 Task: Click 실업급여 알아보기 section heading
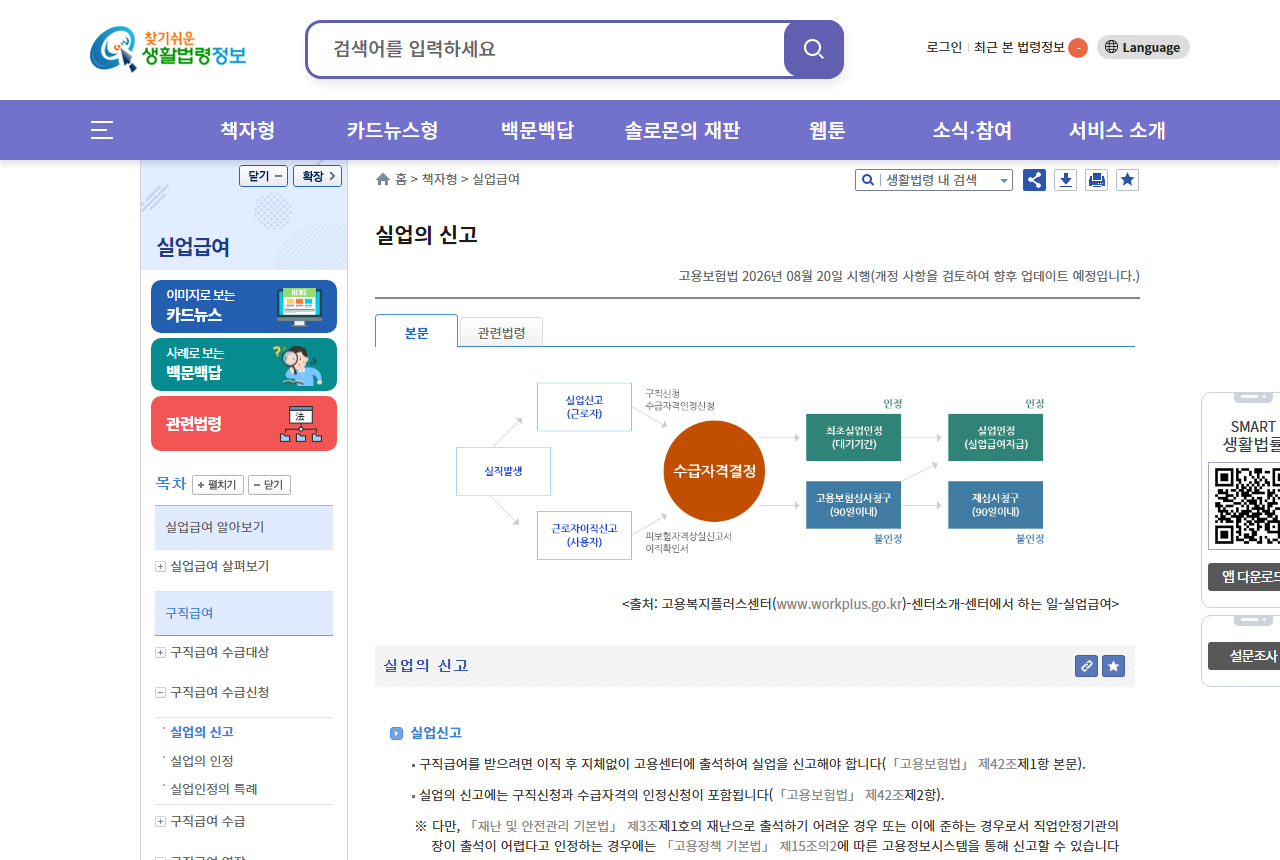(x=244, y=527)
